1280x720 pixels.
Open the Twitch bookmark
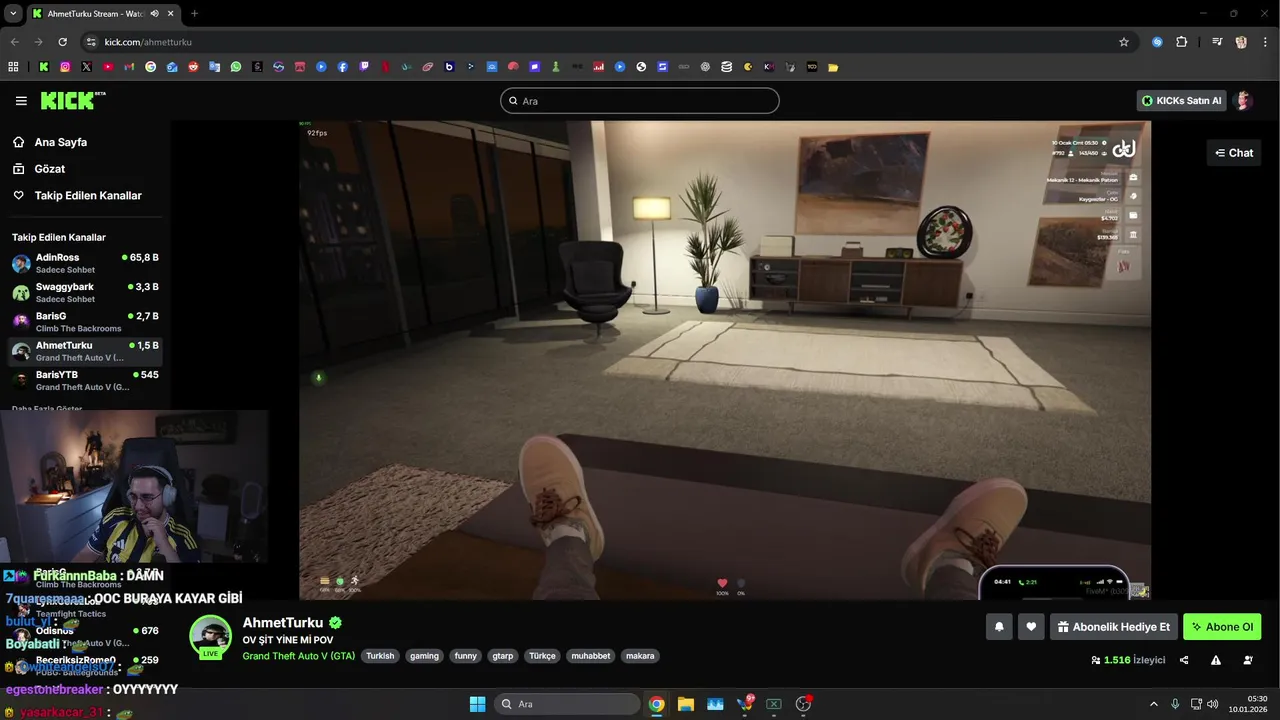point(364,67)
